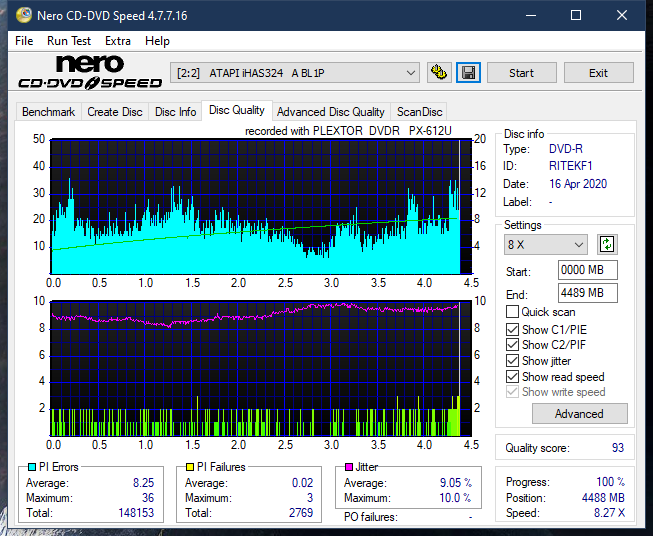Viewport: 653px width, 536px height.
Task: Click Jitter average 9.05 %
Action: point(456,483)
